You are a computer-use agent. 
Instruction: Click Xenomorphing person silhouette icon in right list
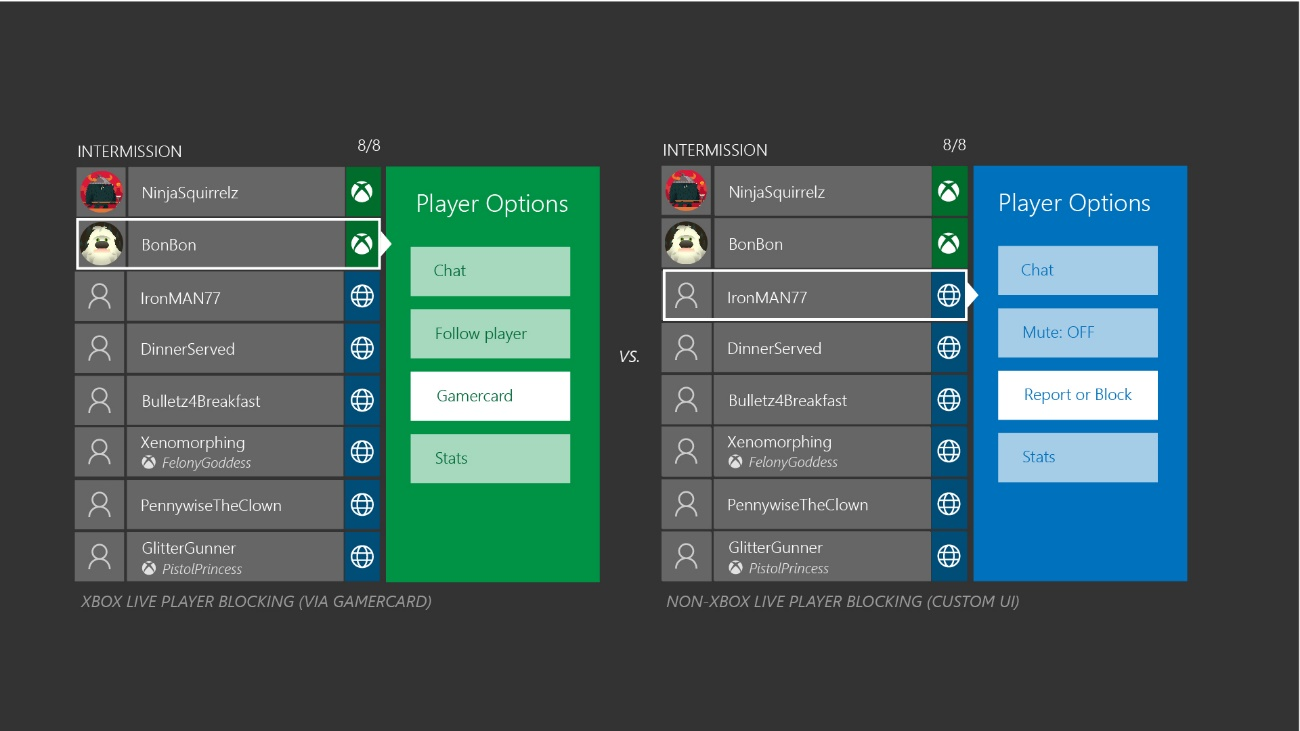pos(686,451)
